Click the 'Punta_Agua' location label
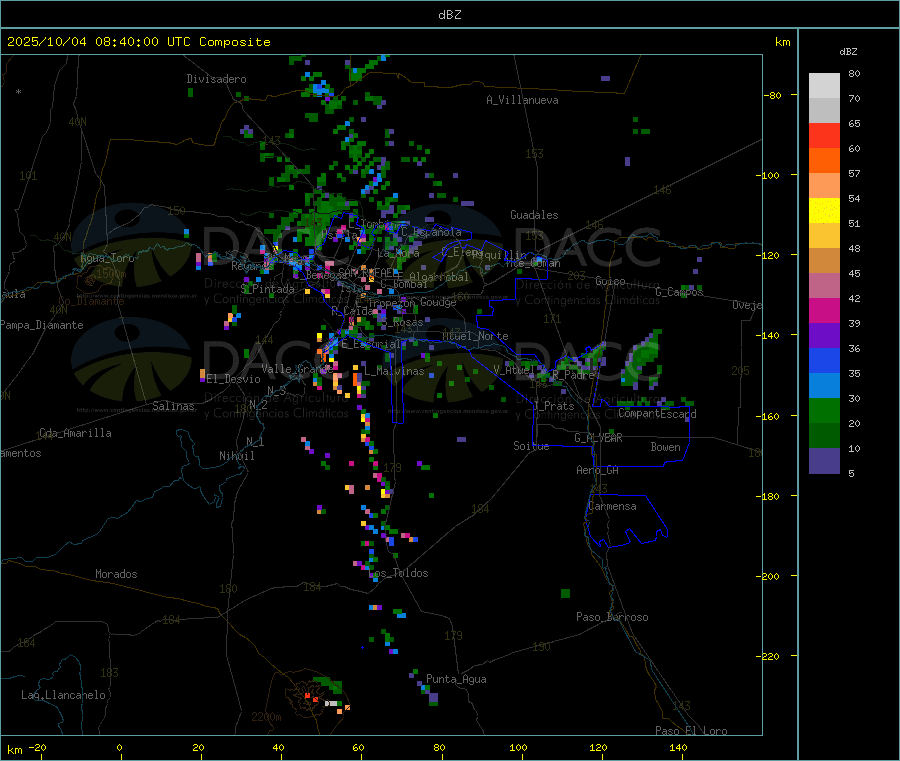The image size is (900, 761). [x=456, y=679]
